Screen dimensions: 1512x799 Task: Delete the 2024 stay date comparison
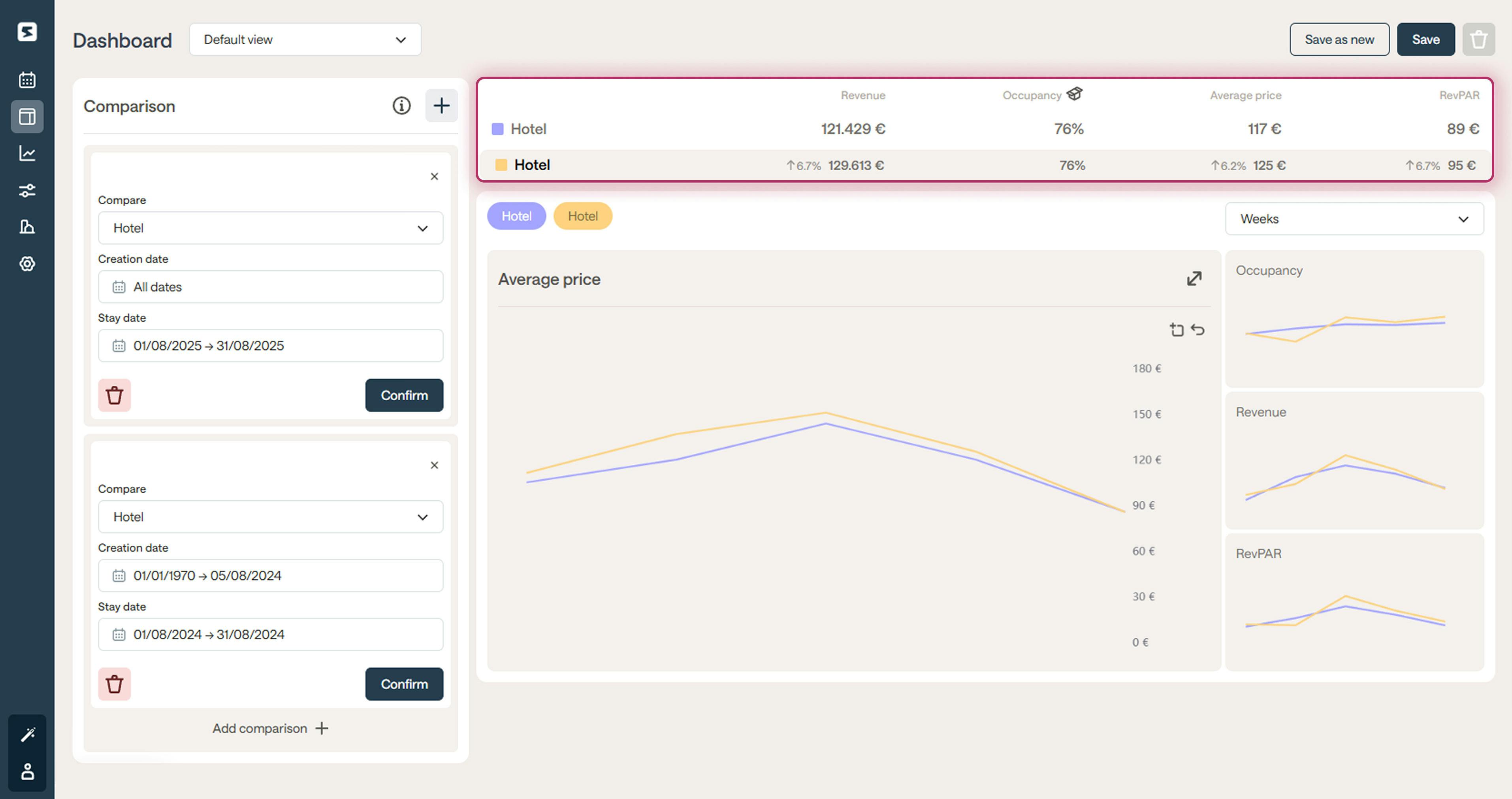115,684
